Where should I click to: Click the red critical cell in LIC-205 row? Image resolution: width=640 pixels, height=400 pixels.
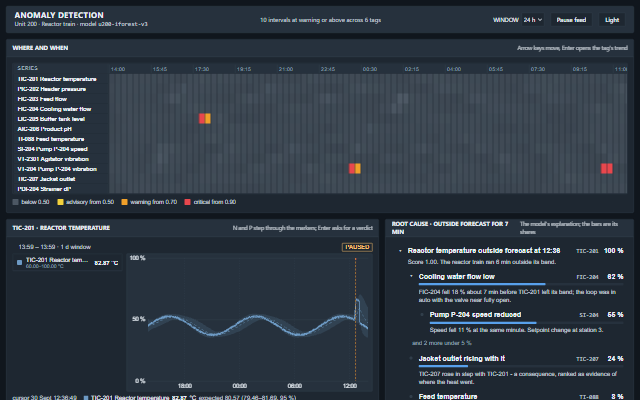[202, 119]
